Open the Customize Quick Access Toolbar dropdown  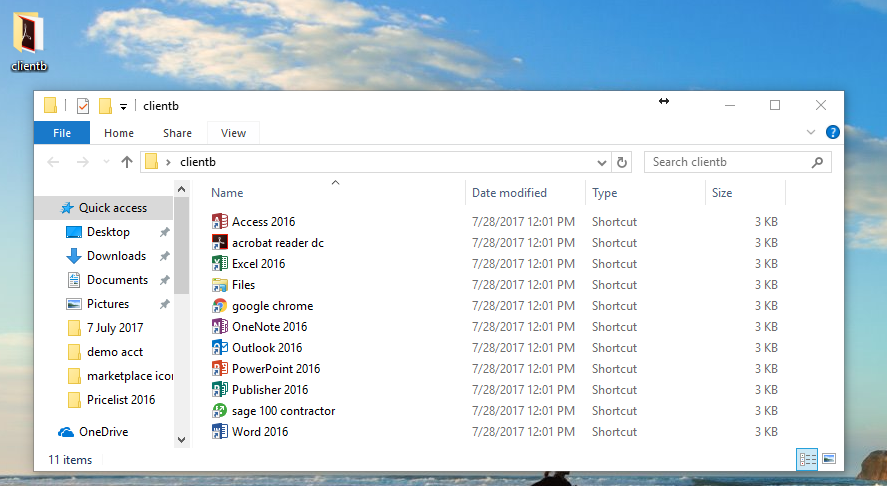click(x=123, y=106)
